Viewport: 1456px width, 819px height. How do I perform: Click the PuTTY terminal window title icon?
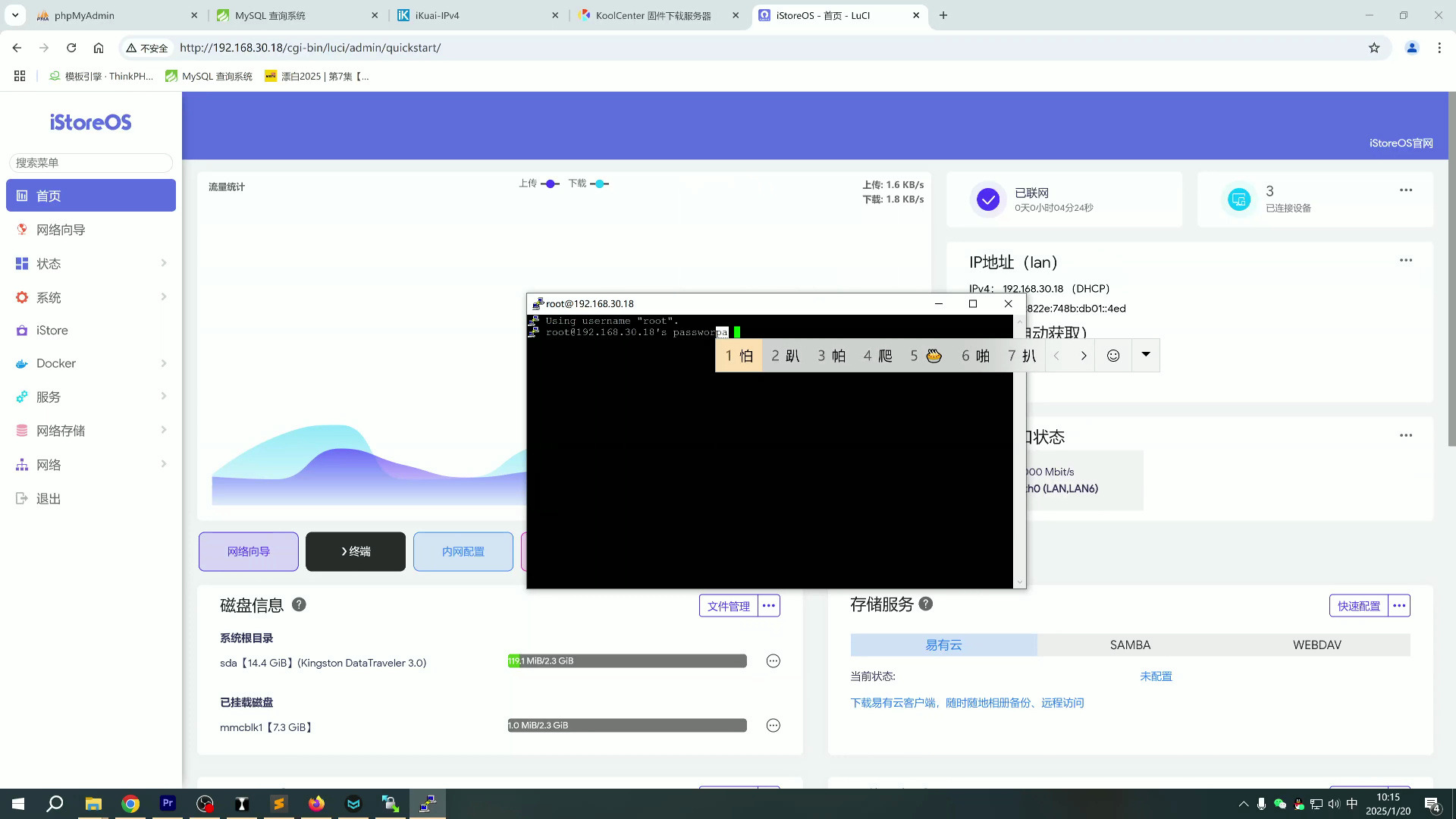click(x=538, y=303)
